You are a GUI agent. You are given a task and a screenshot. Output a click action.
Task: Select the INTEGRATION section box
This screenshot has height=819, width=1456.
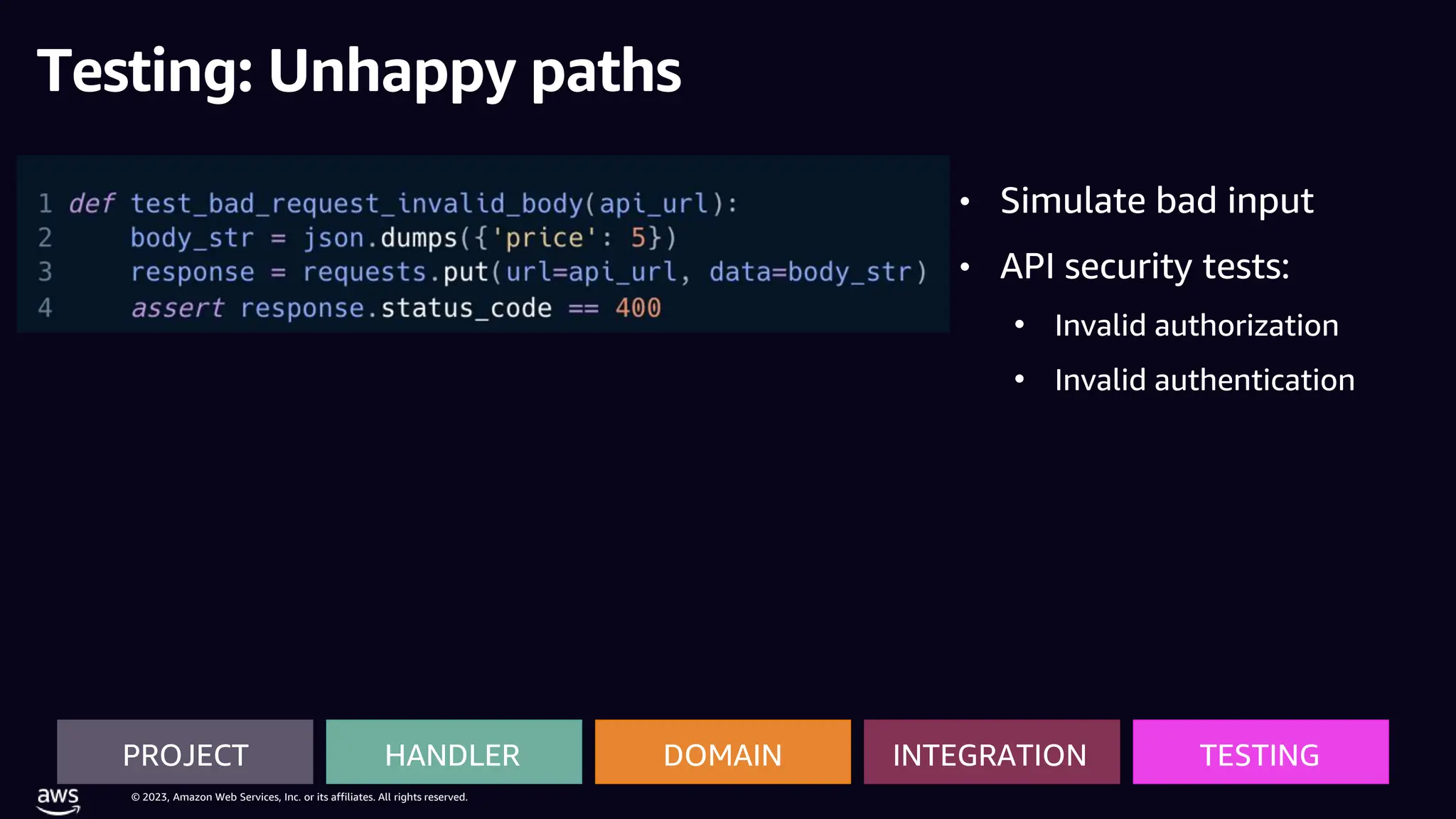(x=991, y=751)
